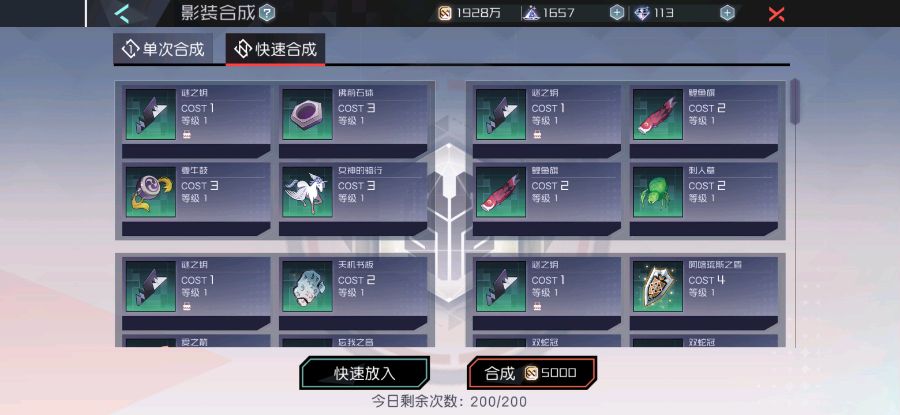Close the screen with red X
Viewport: 900px width, 415px height.
point(777,14)
